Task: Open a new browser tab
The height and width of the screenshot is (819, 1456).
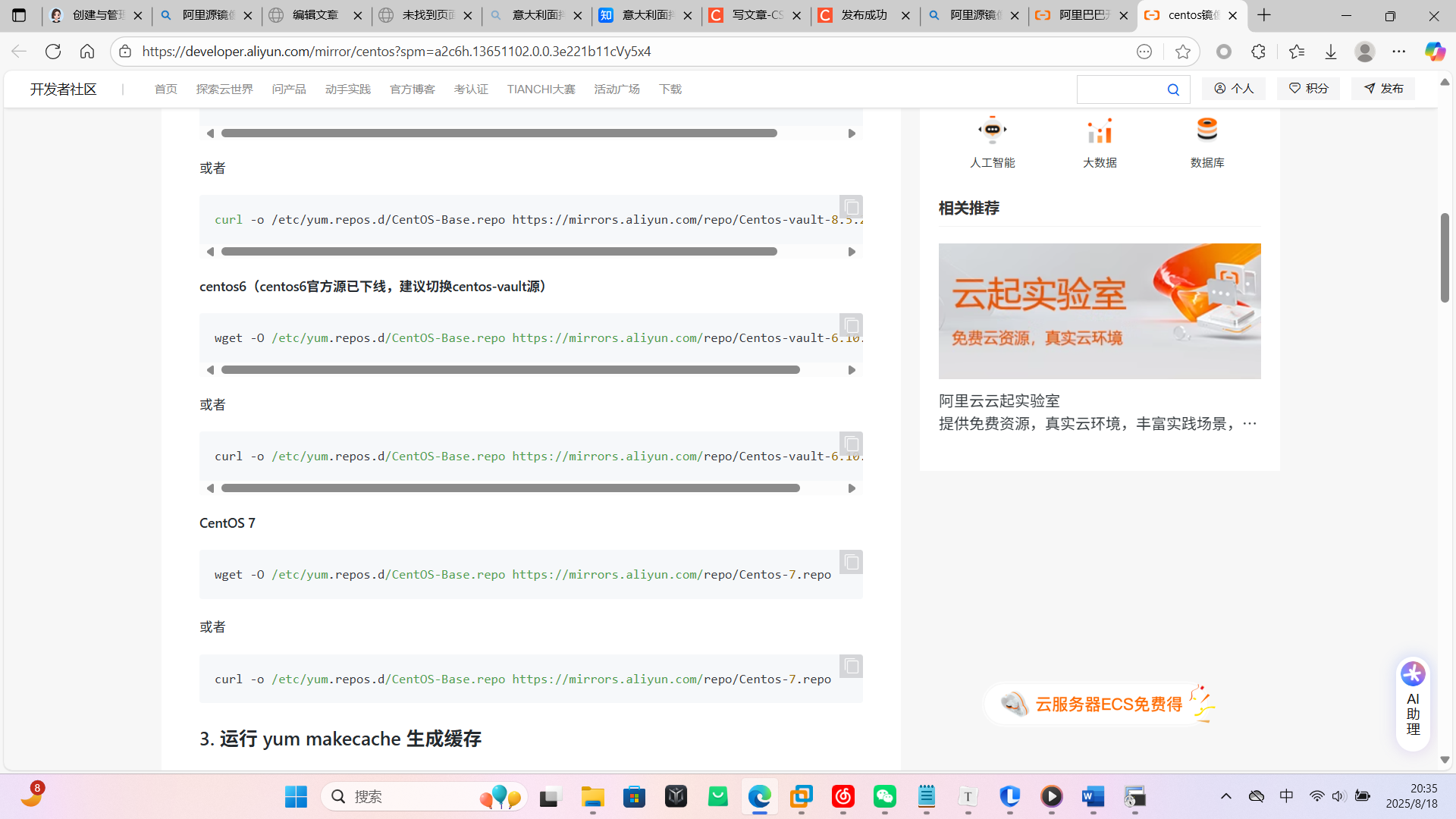Action: point(1264,15)
